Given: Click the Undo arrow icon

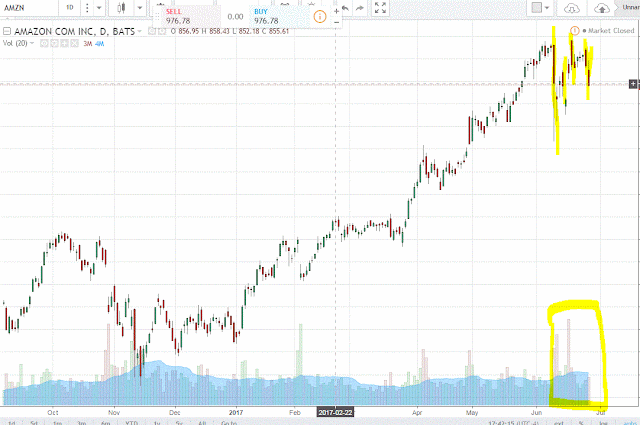Looking at the screenshot, I should point(345,8).
